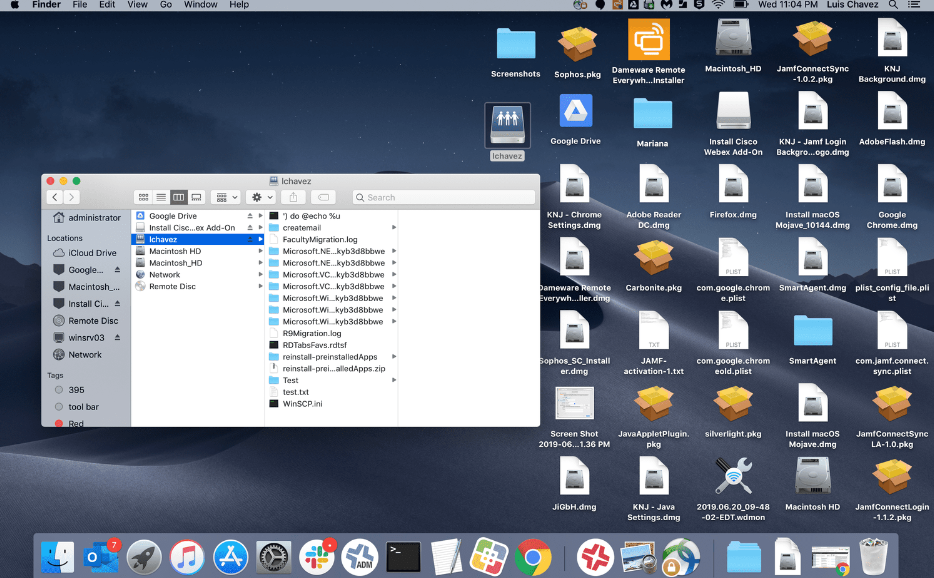Open Google Chrome from the Dock
This screenshot has width=934, height=578.
coord(533,557)
